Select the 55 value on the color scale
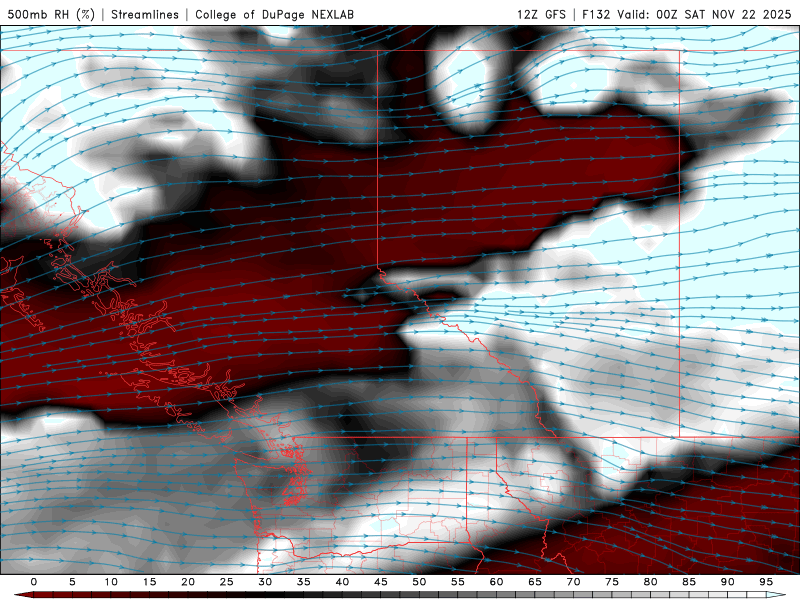 click(x=458, y=582)
